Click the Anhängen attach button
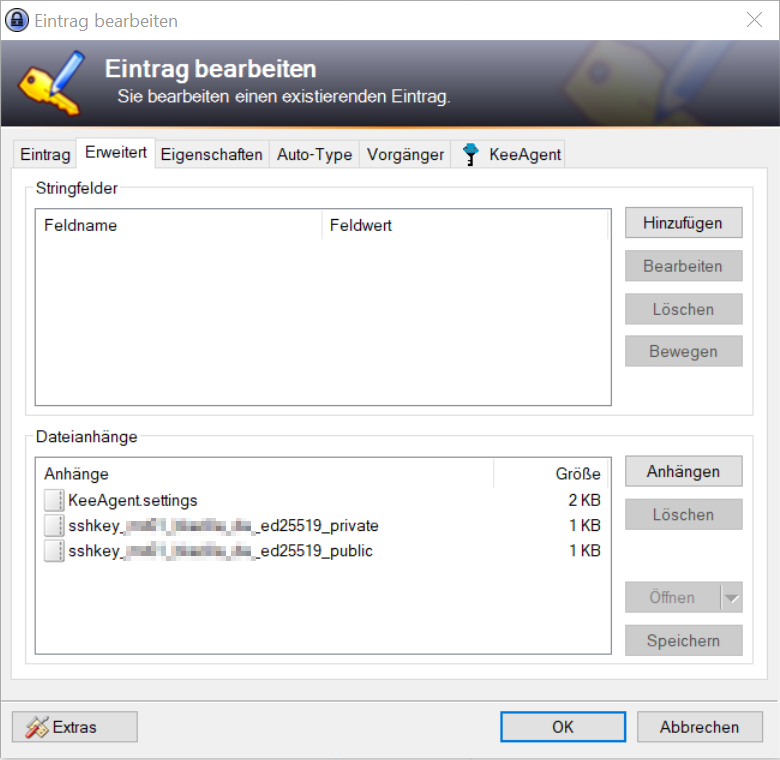Image resolution: width=780 pixels, height=760 pixels. click(683, 471)
